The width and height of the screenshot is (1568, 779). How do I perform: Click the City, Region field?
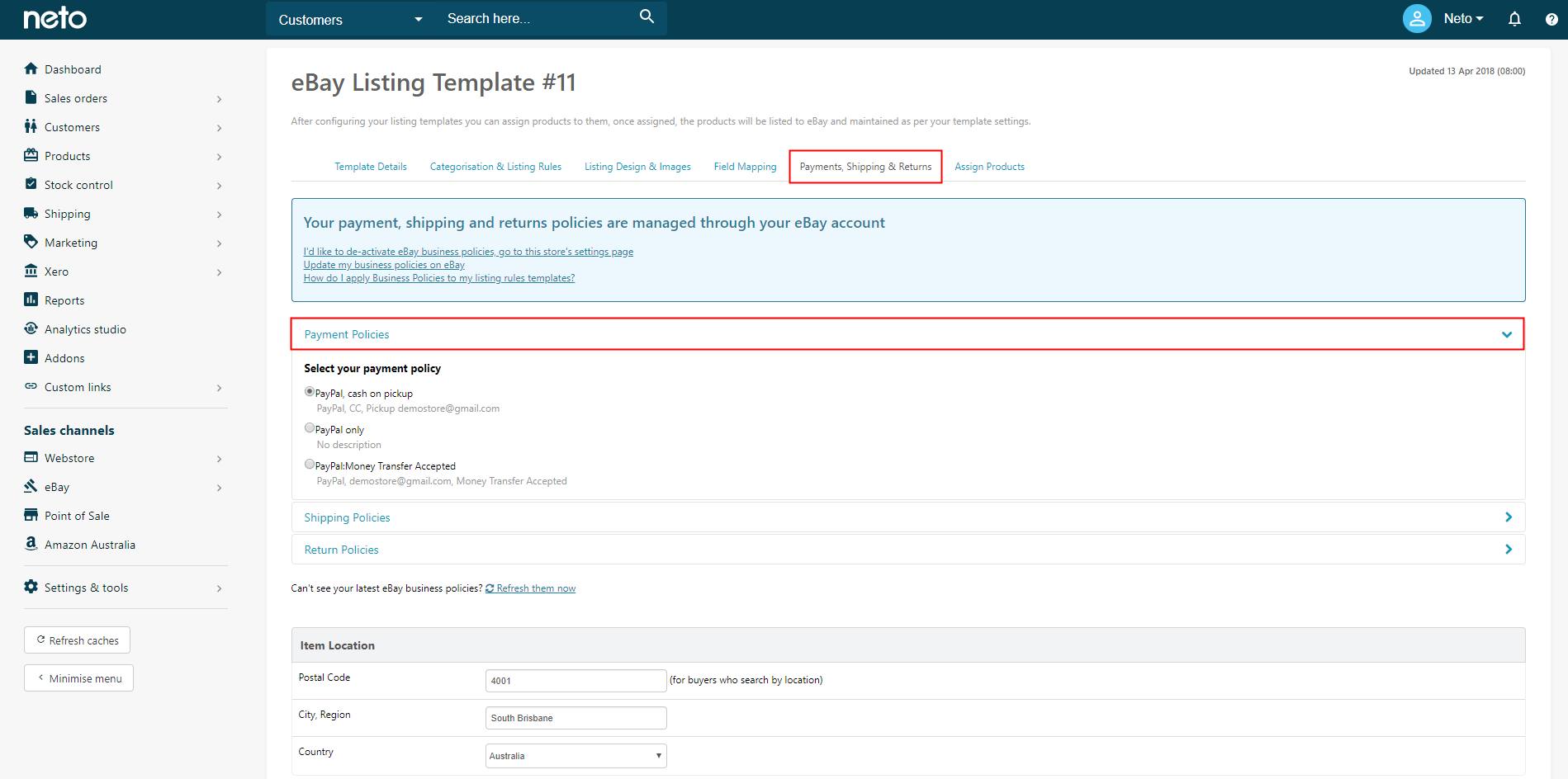576,718
